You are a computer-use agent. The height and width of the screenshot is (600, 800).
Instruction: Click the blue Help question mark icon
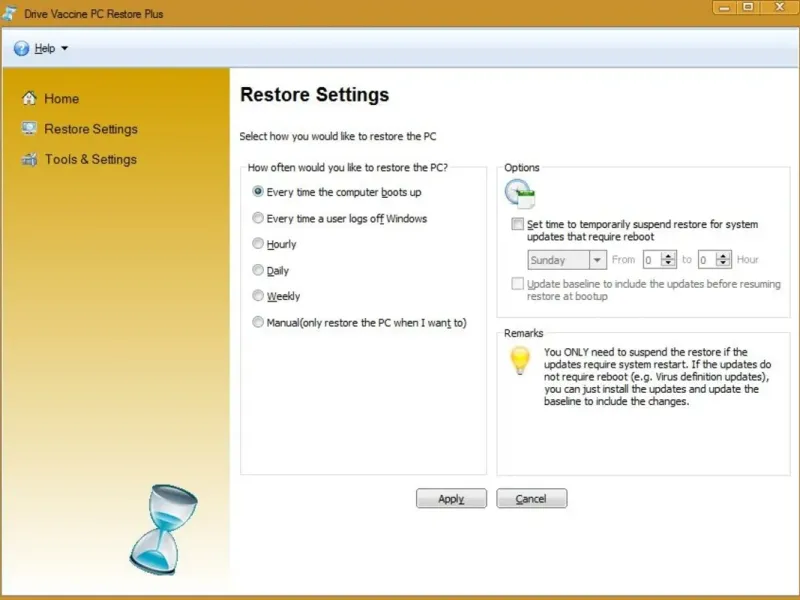click(x=21, y=48)
